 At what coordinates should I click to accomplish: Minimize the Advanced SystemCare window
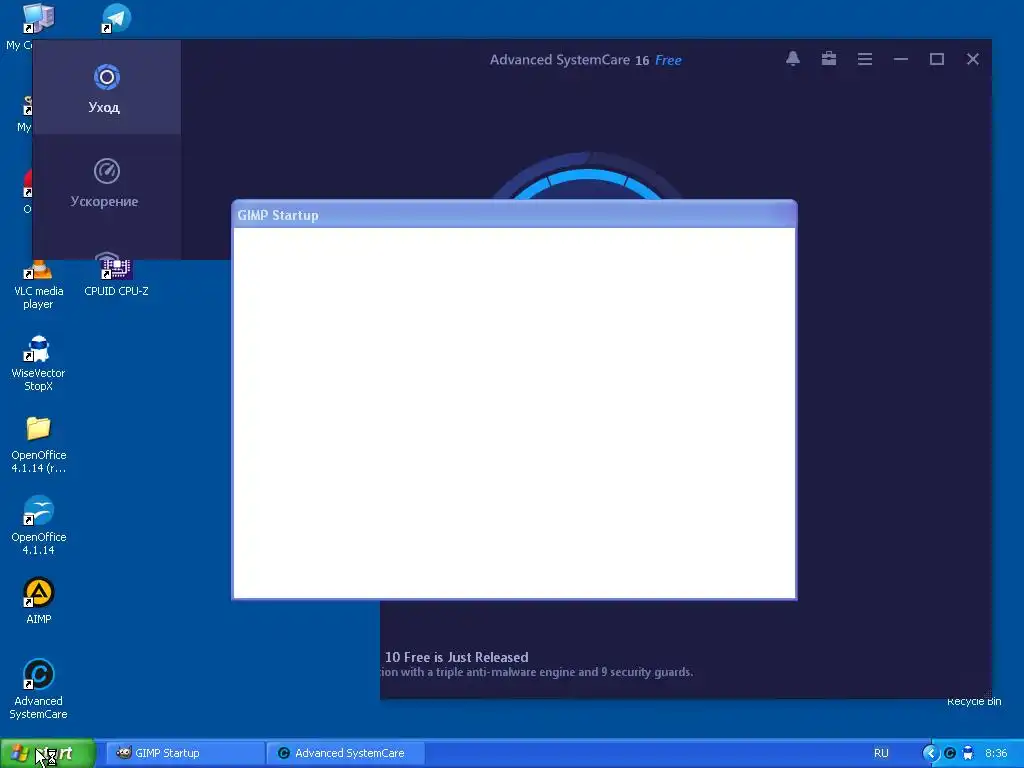point(901,59)
